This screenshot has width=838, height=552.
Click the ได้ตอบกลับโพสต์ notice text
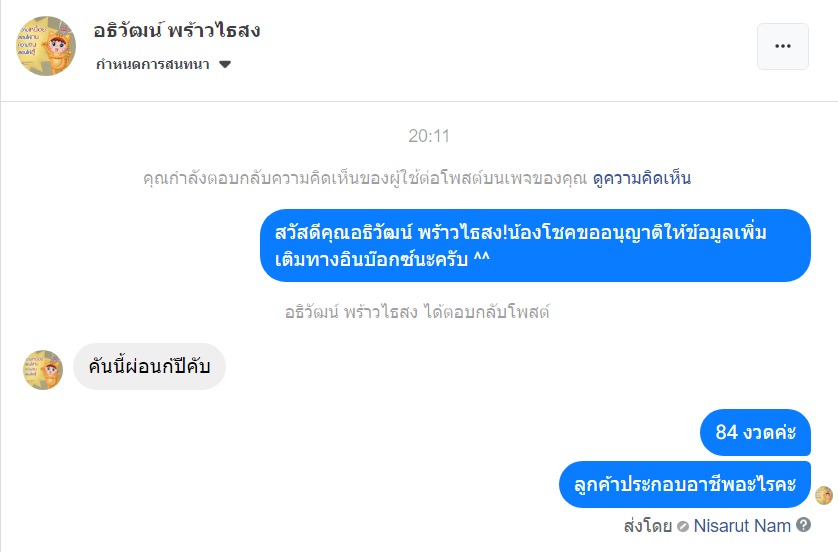click(417, 312)
